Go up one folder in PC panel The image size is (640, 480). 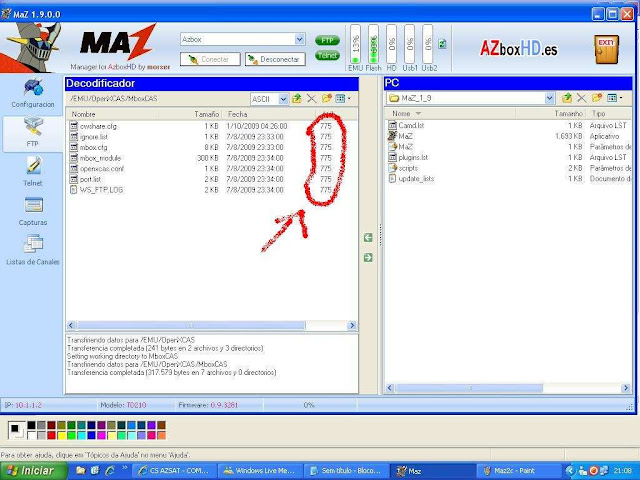(x=567, y=98)
